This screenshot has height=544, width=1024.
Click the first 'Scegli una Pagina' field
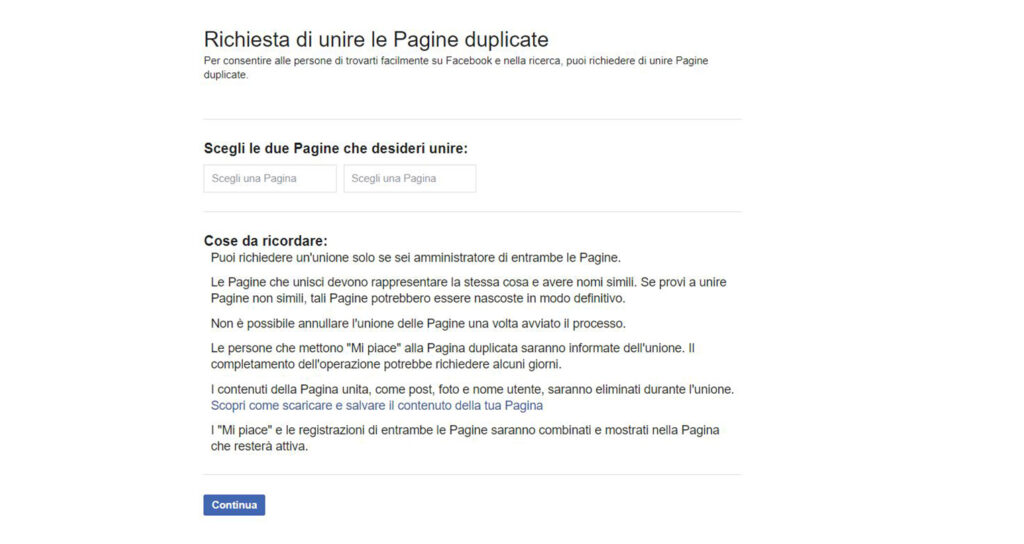(x=270, y=178)
